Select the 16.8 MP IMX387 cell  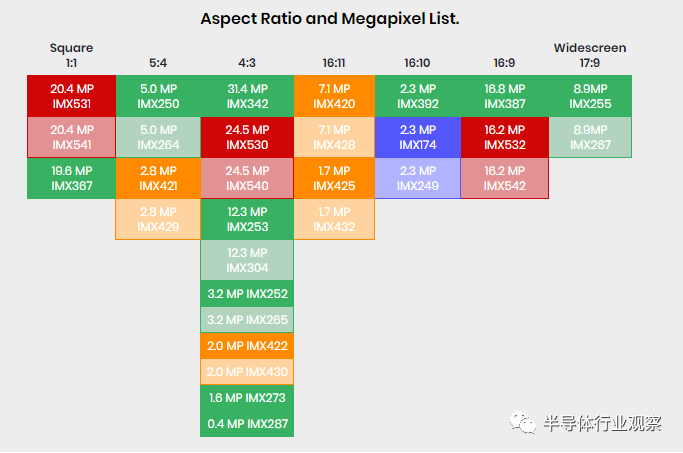coord(505,96)
